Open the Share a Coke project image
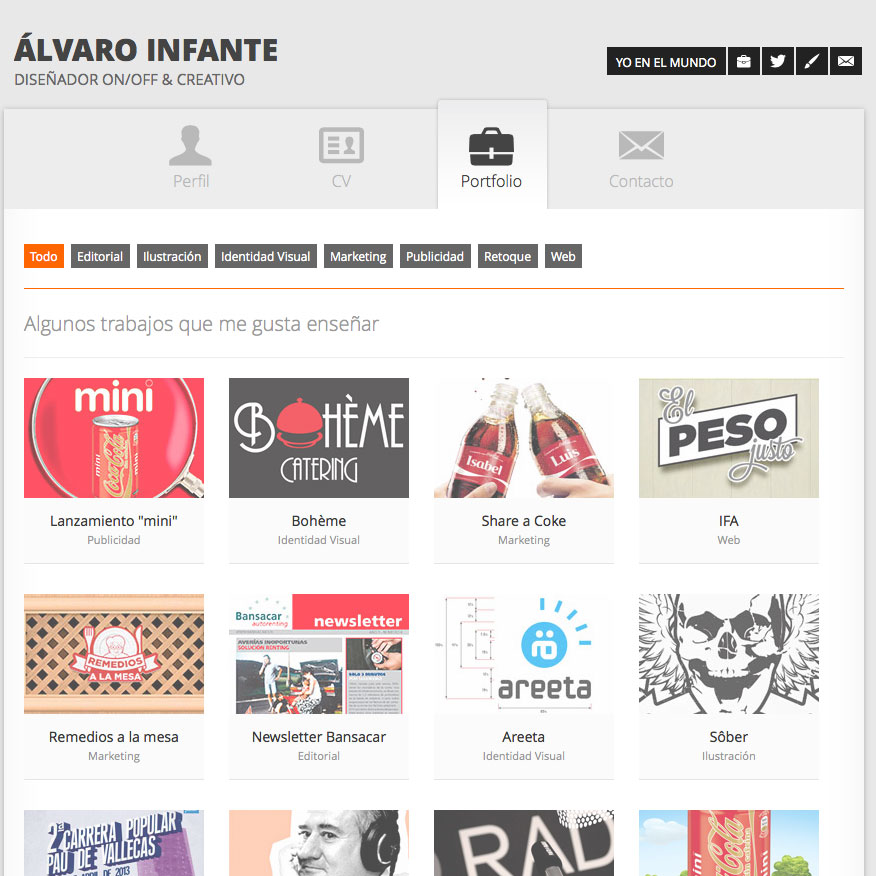Screen dimensions: 876x876 pyautogui.click(x=524, y=438)
